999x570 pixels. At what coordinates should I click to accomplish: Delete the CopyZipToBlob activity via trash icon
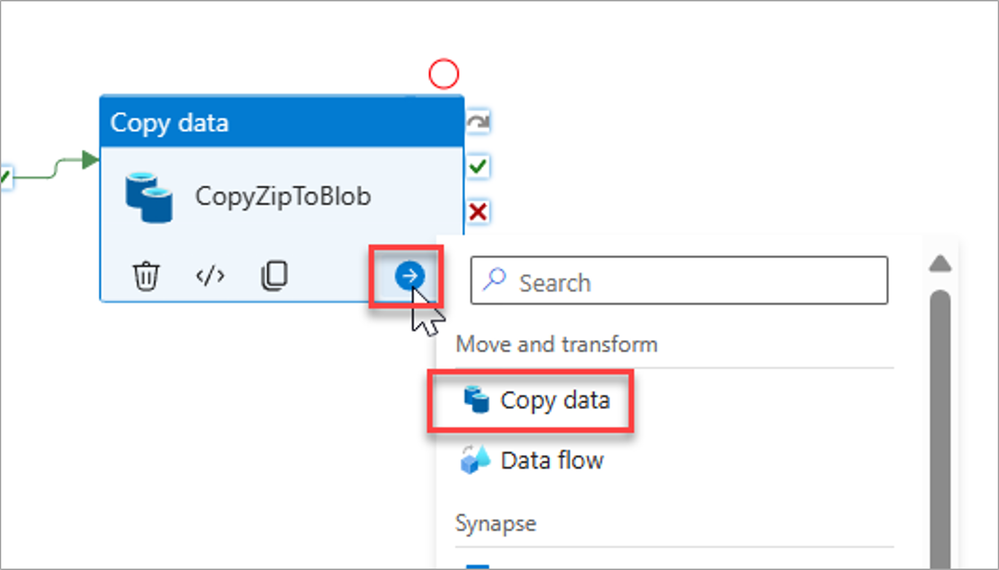pos(146,276)
